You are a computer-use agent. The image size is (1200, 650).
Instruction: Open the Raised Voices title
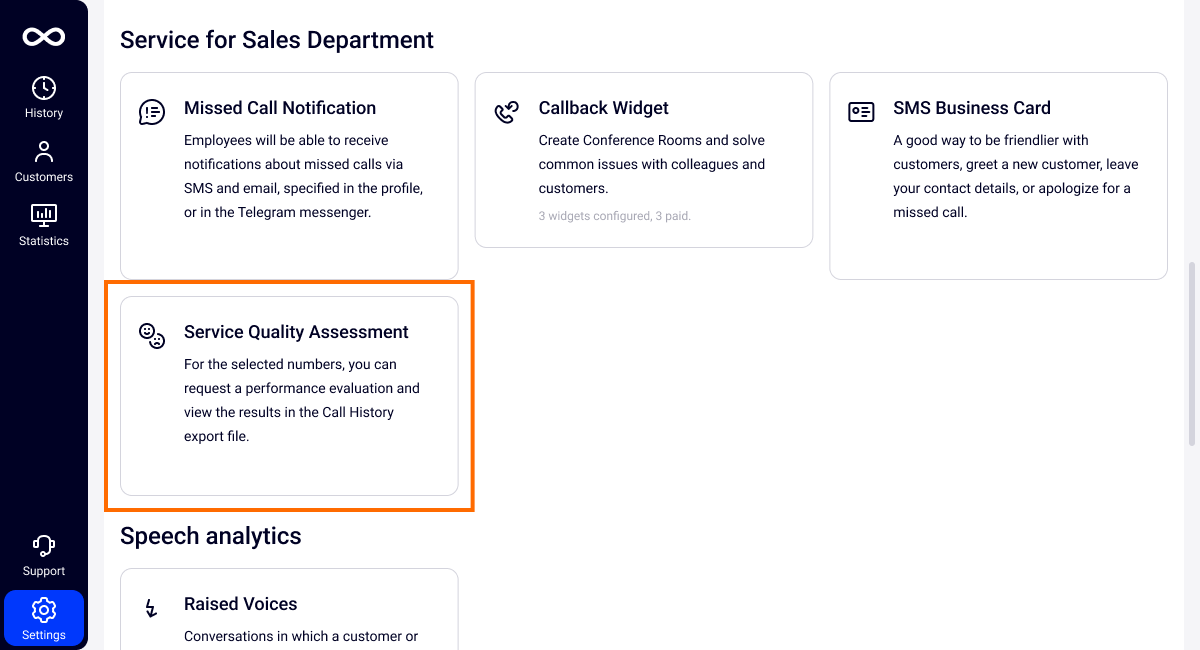[x=240, y=604]
